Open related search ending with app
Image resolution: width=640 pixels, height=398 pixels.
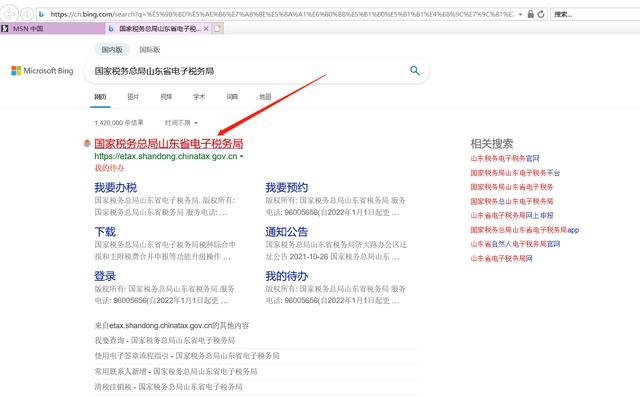(x=525, y=230)
